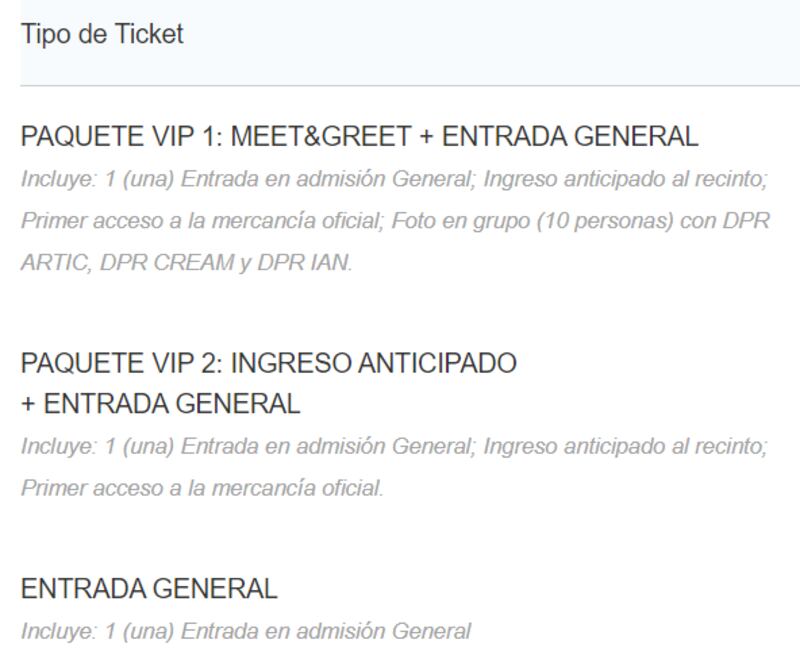Click the words 'MEET&GREET' in the VIP 1 title

[x=321, y=137]
